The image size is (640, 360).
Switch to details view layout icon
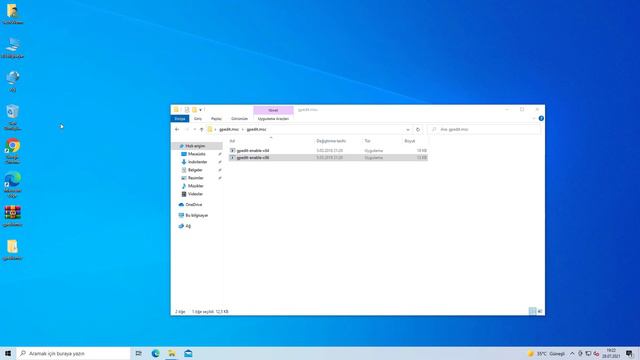coord(532,311)
